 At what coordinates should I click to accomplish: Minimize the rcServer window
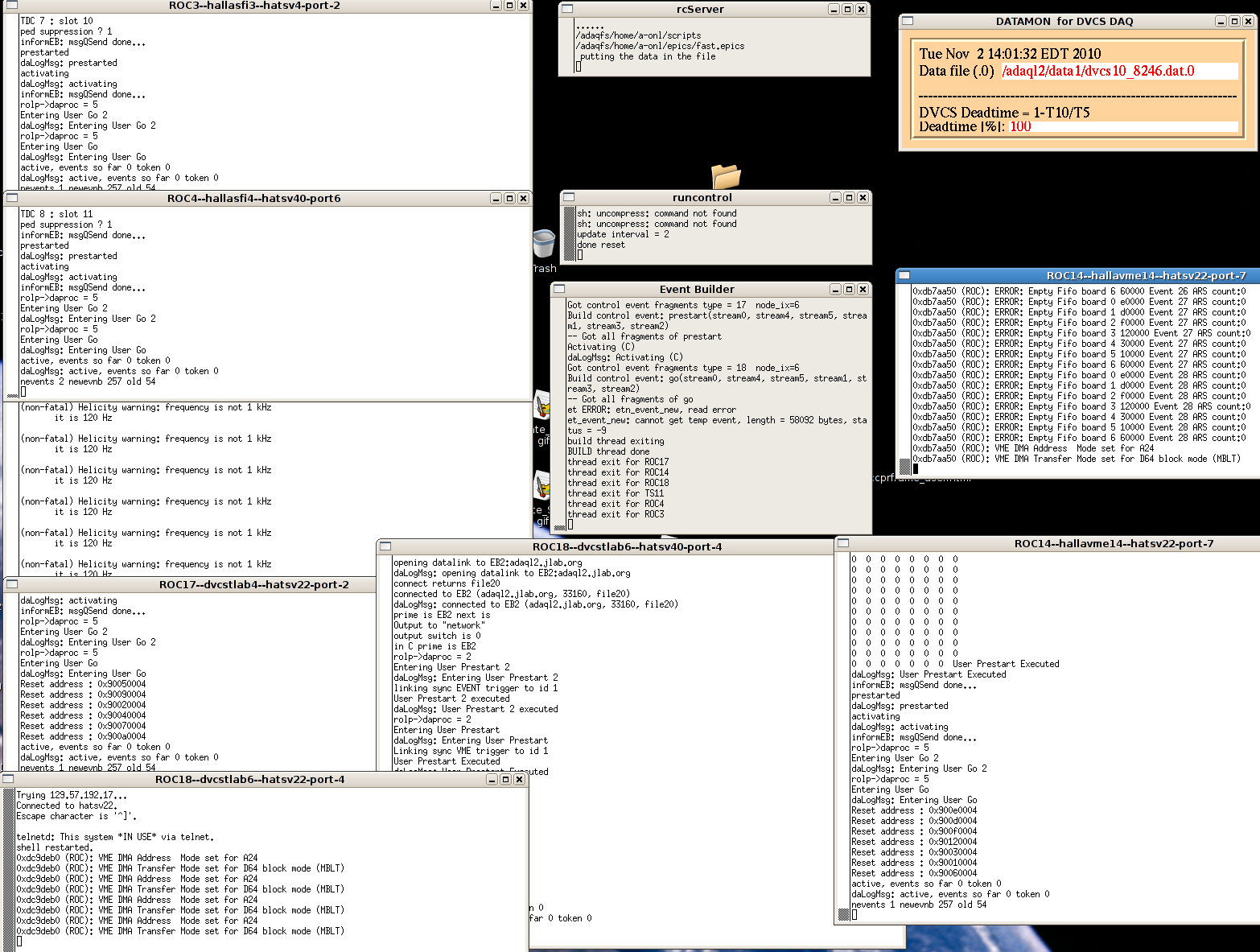pos(834,9)
